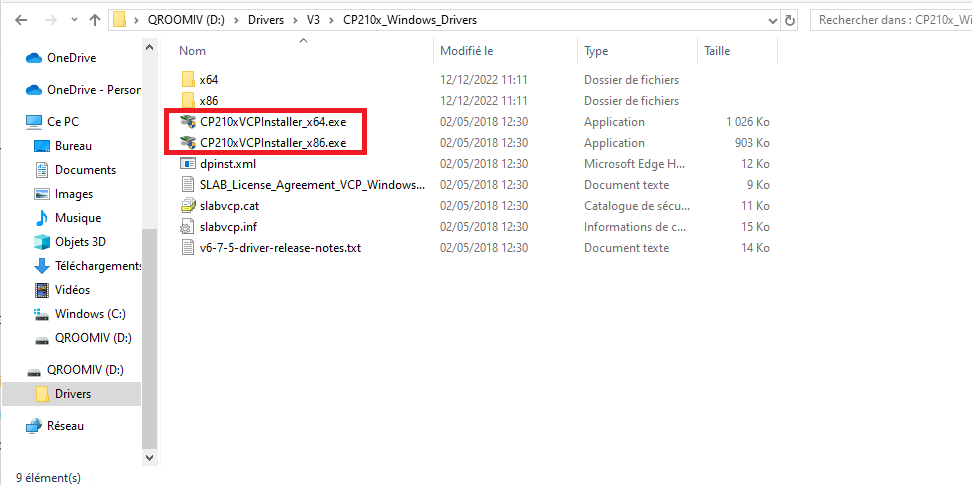Screen dimensions: 972x485
Task: Click the Catalogue de sécu... type cell
Action: coord(637,206)
